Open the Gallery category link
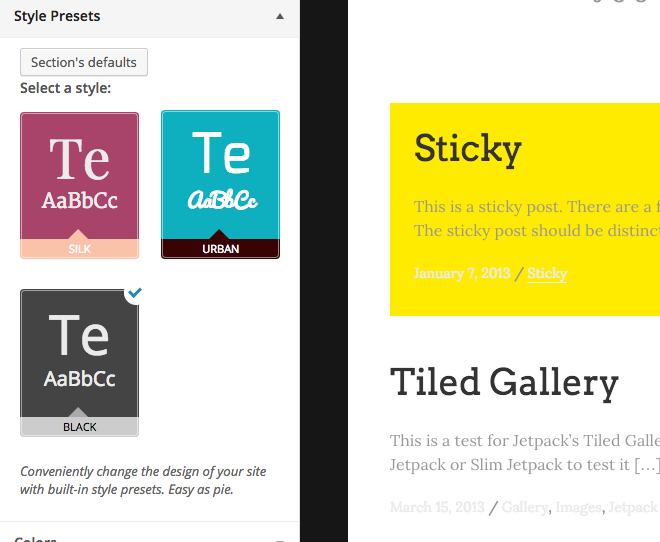Screen dimensions: 660x542 525,507
